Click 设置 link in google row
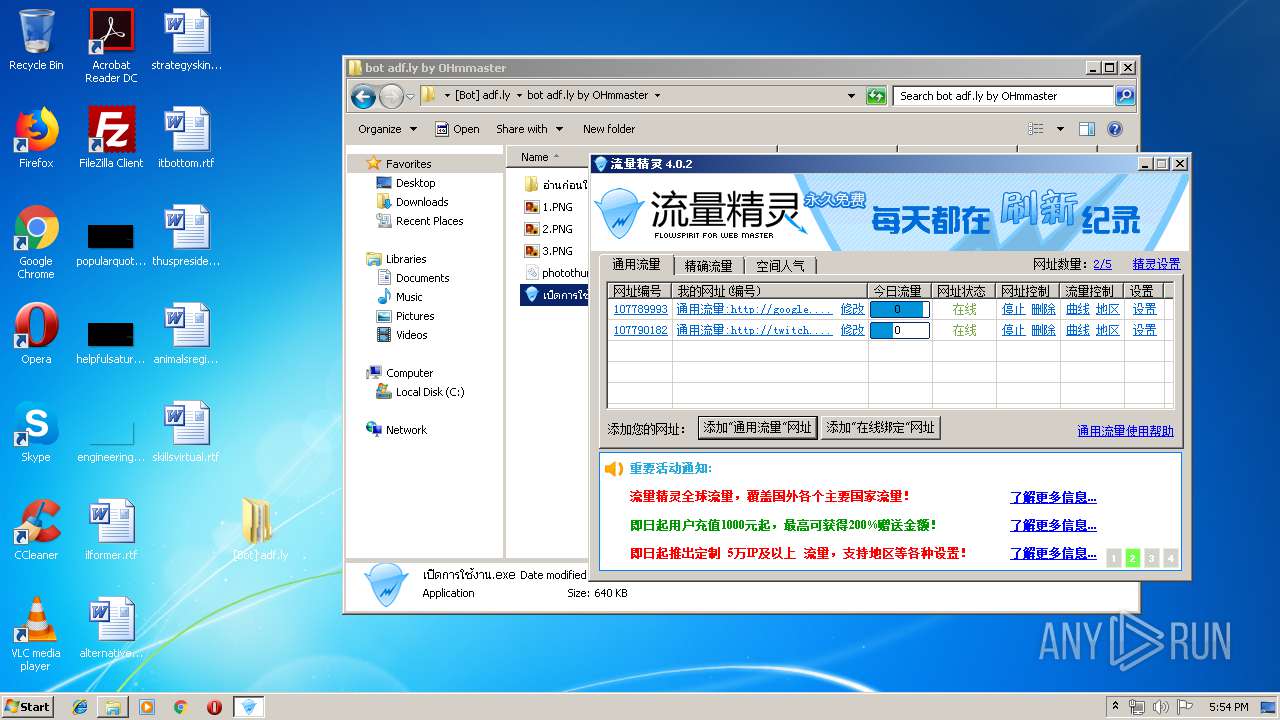 1144,310
